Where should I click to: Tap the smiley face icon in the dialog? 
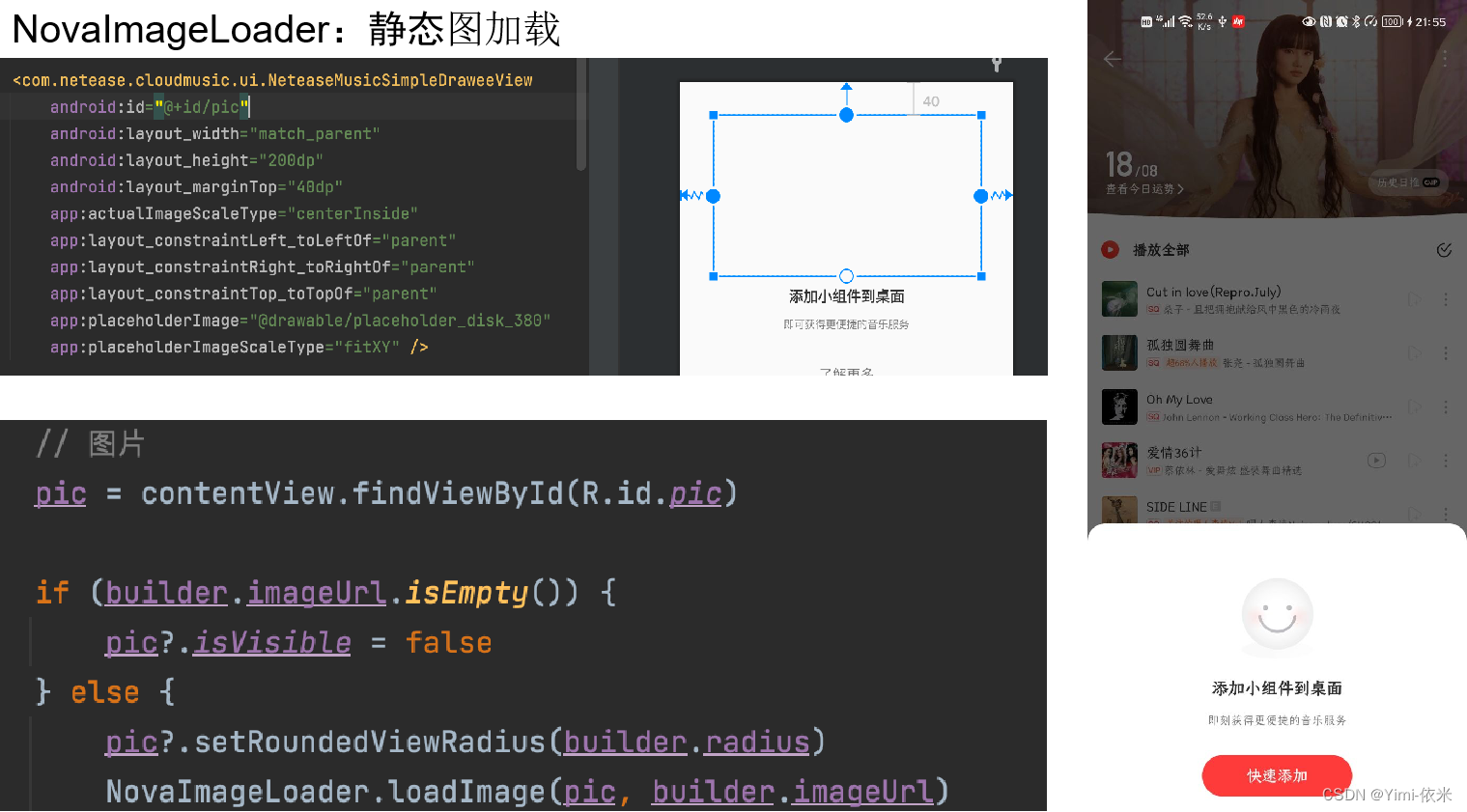point(1277,614)
